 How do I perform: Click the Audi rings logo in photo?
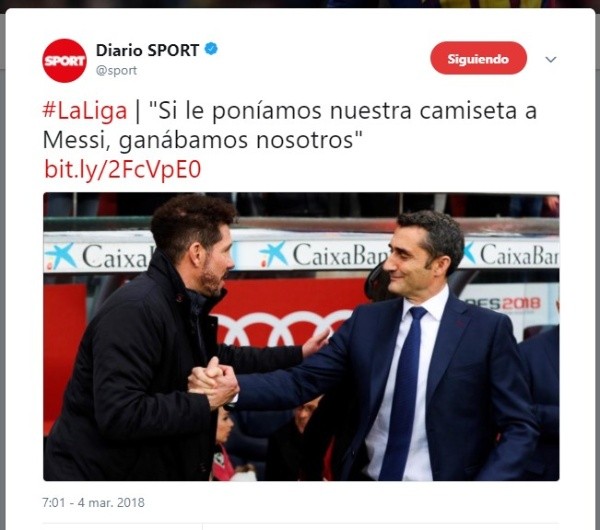click(277, 328)
